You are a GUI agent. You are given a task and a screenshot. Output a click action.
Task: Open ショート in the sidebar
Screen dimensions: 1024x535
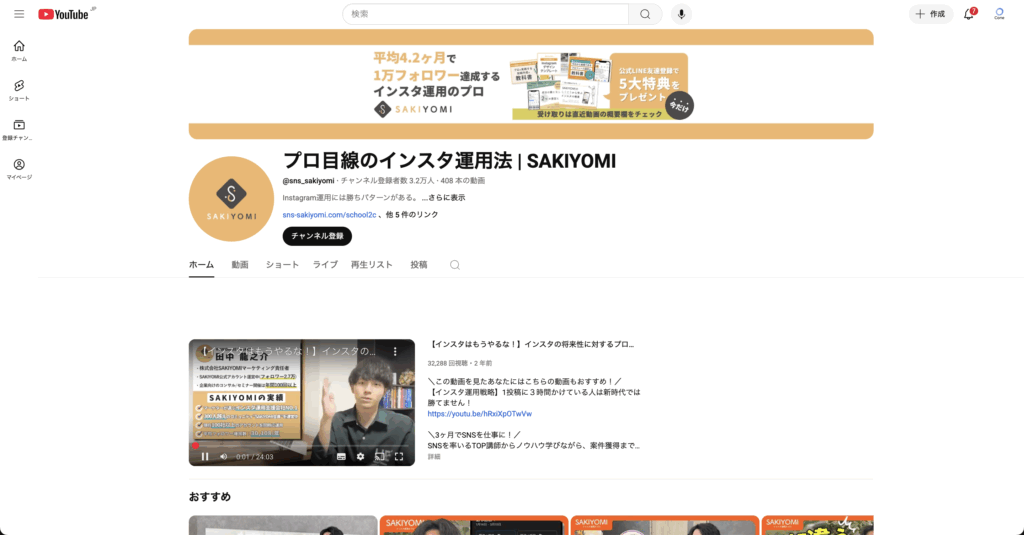click(19, 90)
